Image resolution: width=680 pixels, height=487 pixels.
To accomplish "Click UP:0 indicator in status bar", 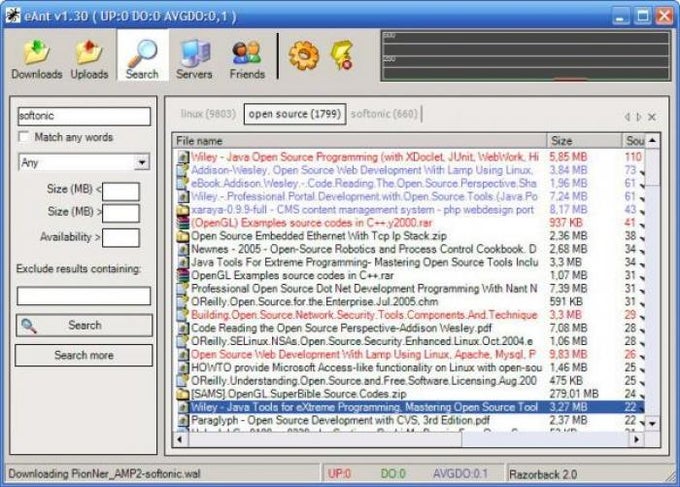I will (x=339, y=474).
